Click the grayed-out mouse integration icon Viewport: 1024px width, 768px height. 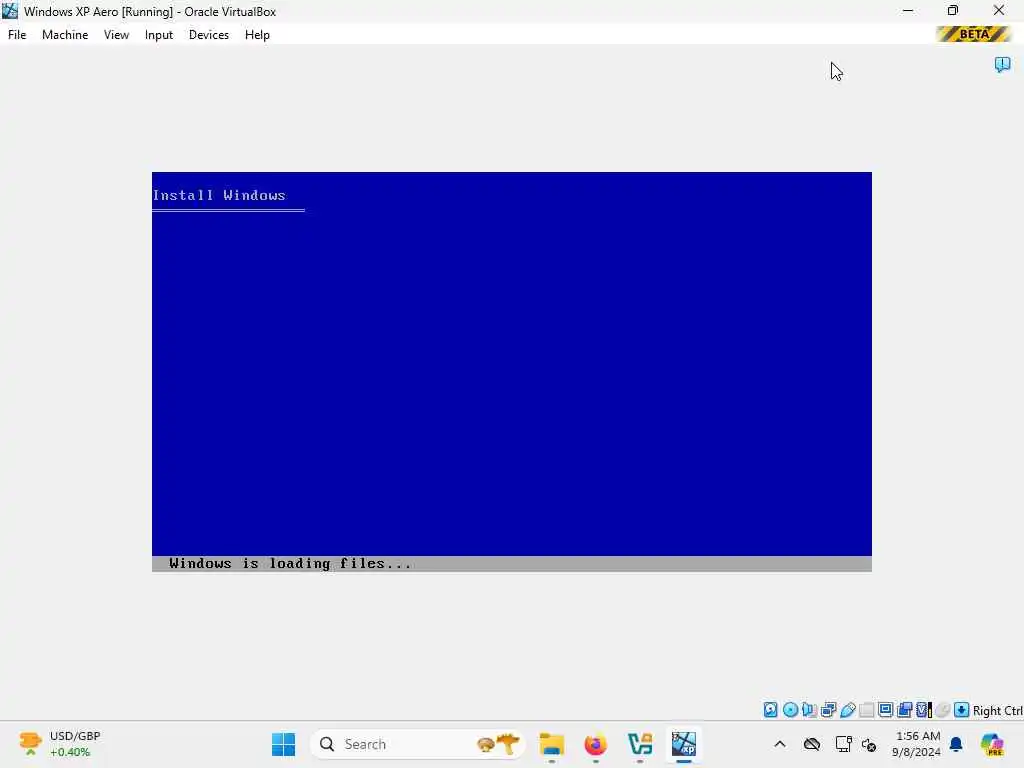pos(942,710)
